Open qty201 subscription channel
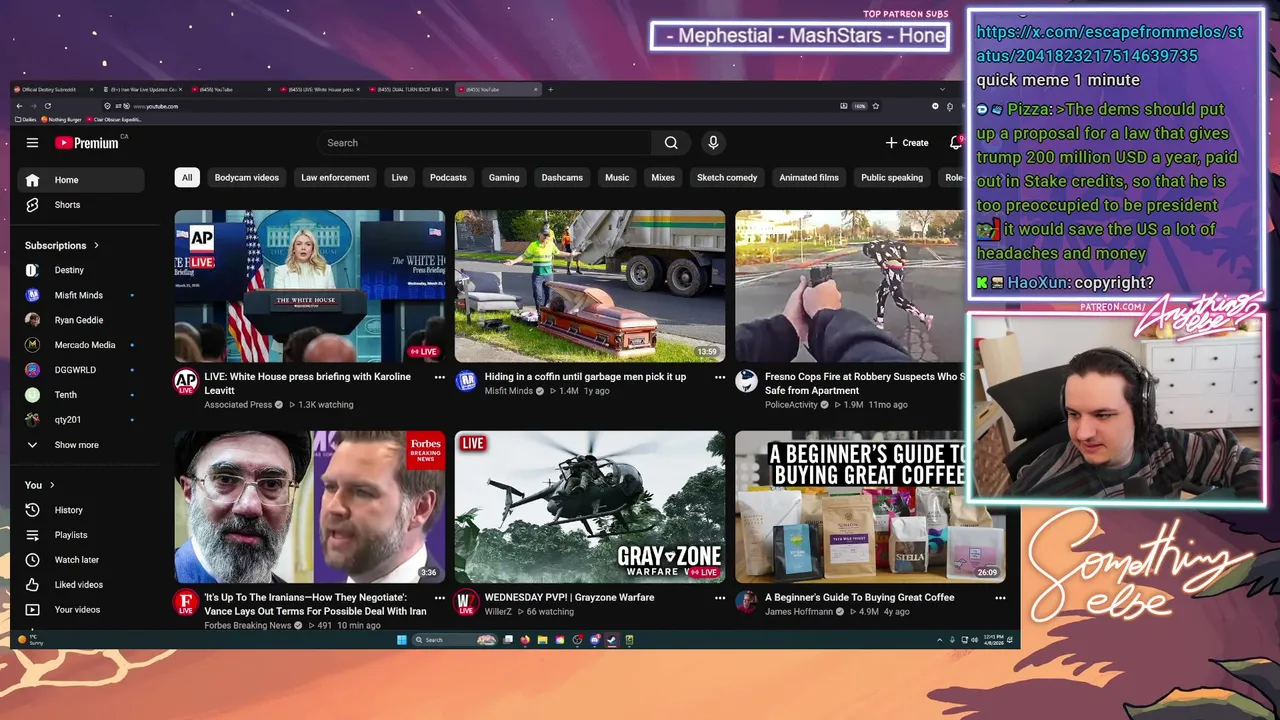 pyautogui.click(x=81, y=420)
